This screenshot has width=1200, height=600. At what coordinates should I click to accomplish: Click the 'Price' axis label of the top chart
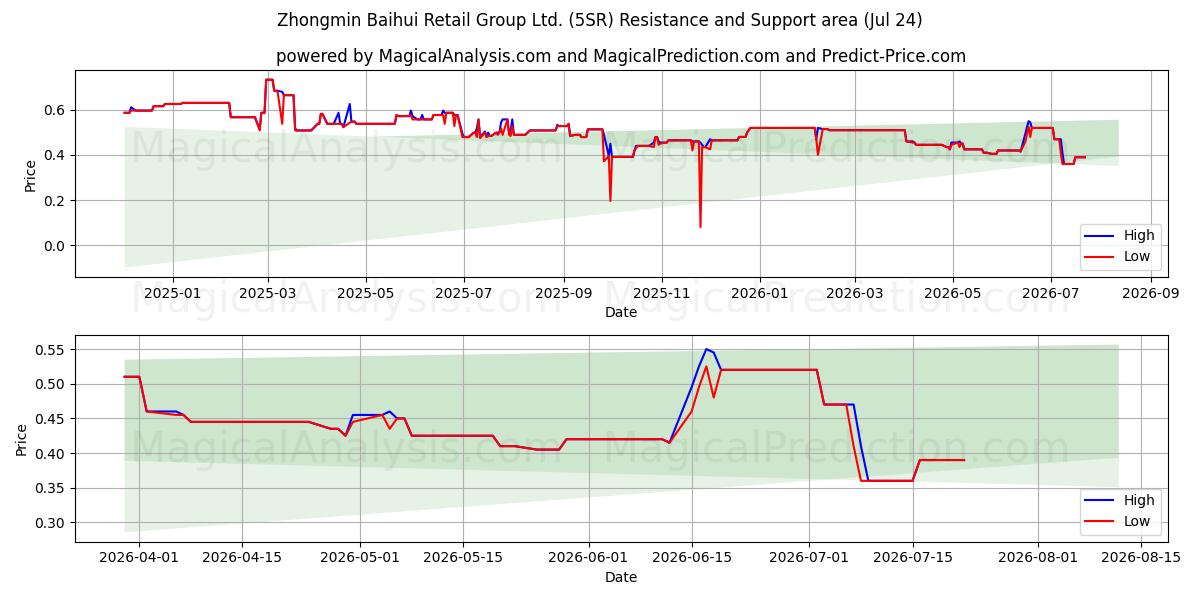pyautogui.click(x=30, y=174)
